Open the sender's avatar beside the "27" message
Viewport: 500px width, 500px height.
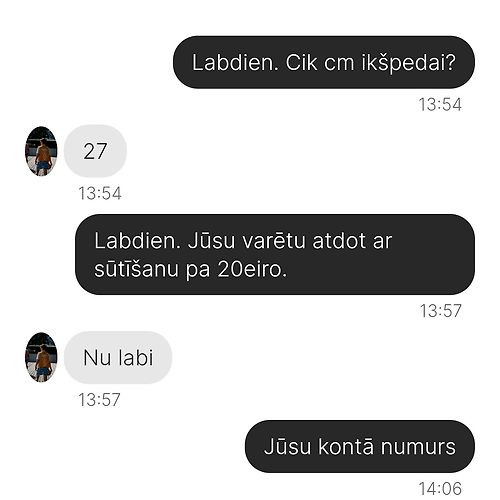coord(41,151)
